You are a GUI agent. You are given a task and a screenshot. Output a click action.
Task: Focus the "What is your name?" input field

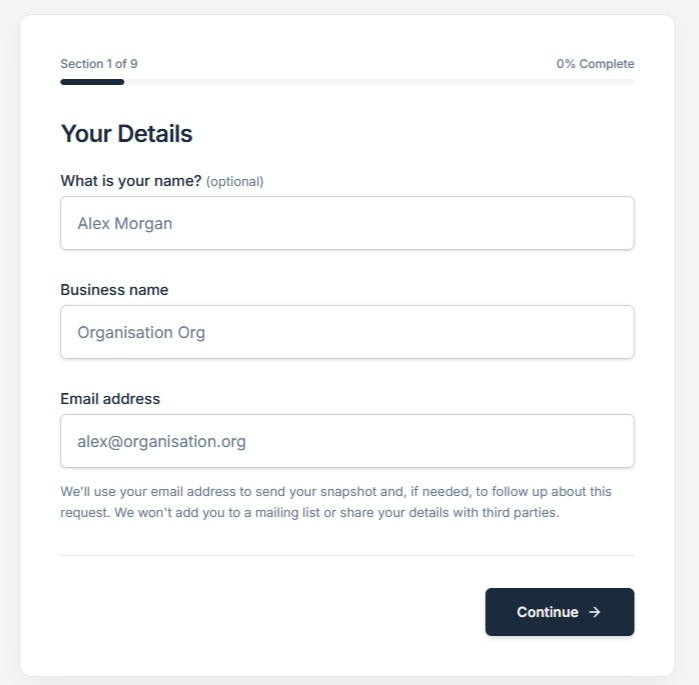346,223
